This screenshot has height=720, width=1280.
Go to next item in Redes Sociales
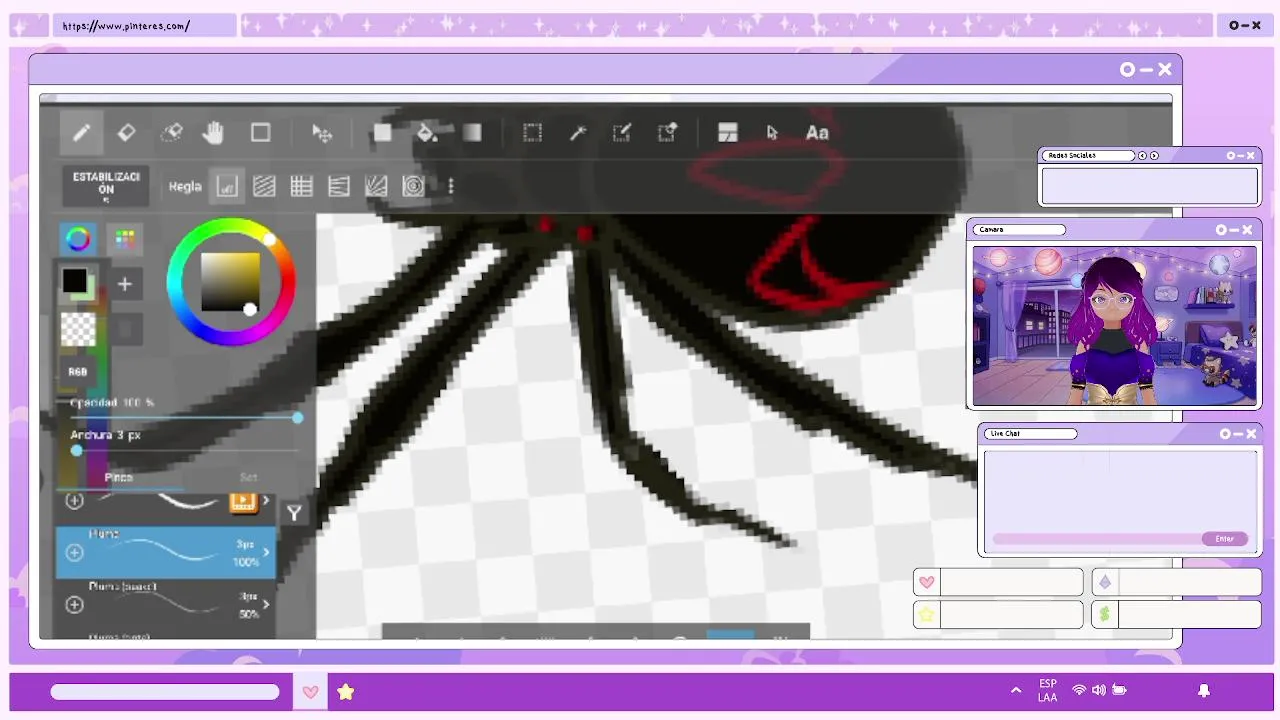click(1154, 156)
